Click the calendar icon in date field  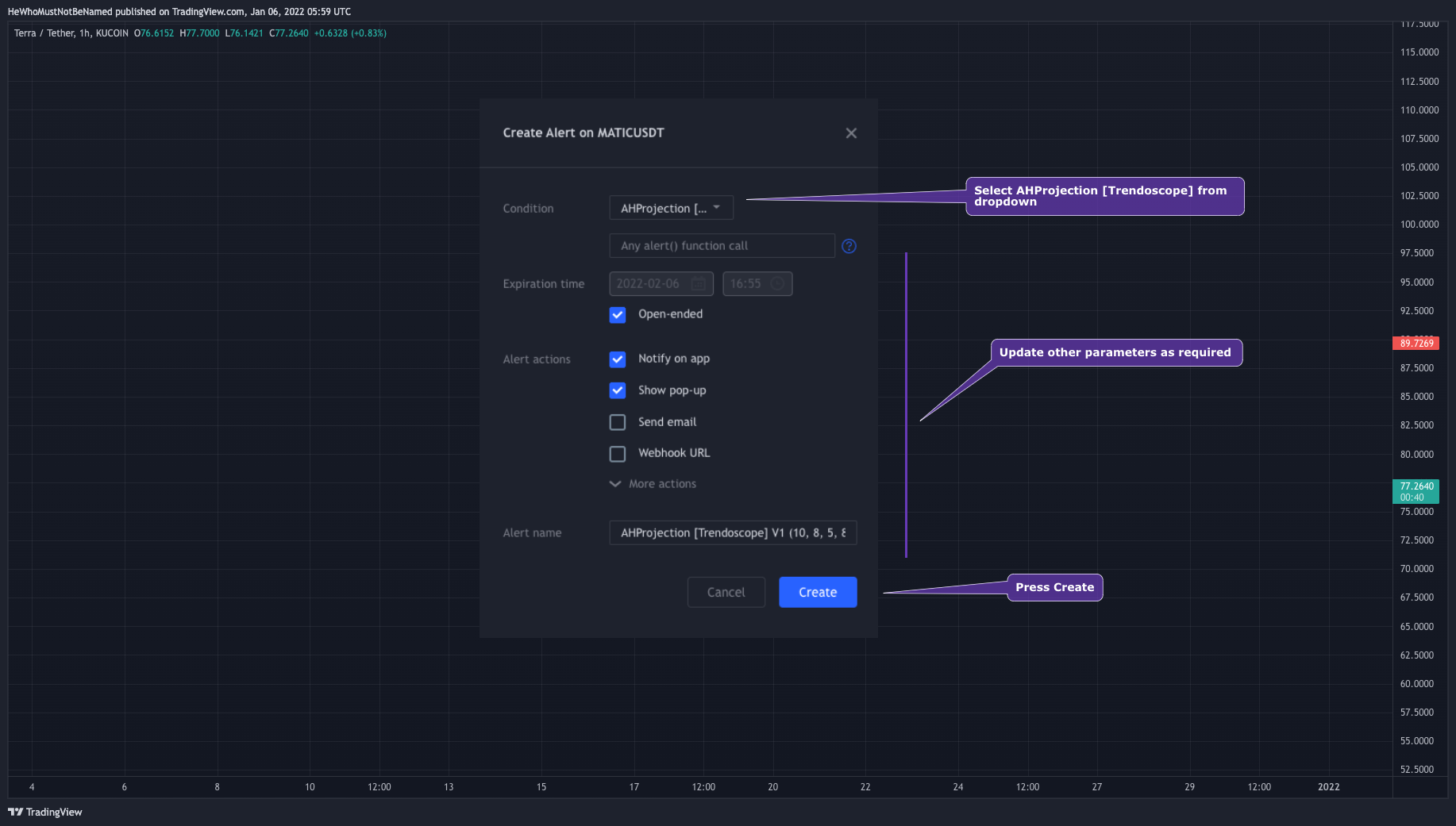pyautogui.click(x=699, y=283)
